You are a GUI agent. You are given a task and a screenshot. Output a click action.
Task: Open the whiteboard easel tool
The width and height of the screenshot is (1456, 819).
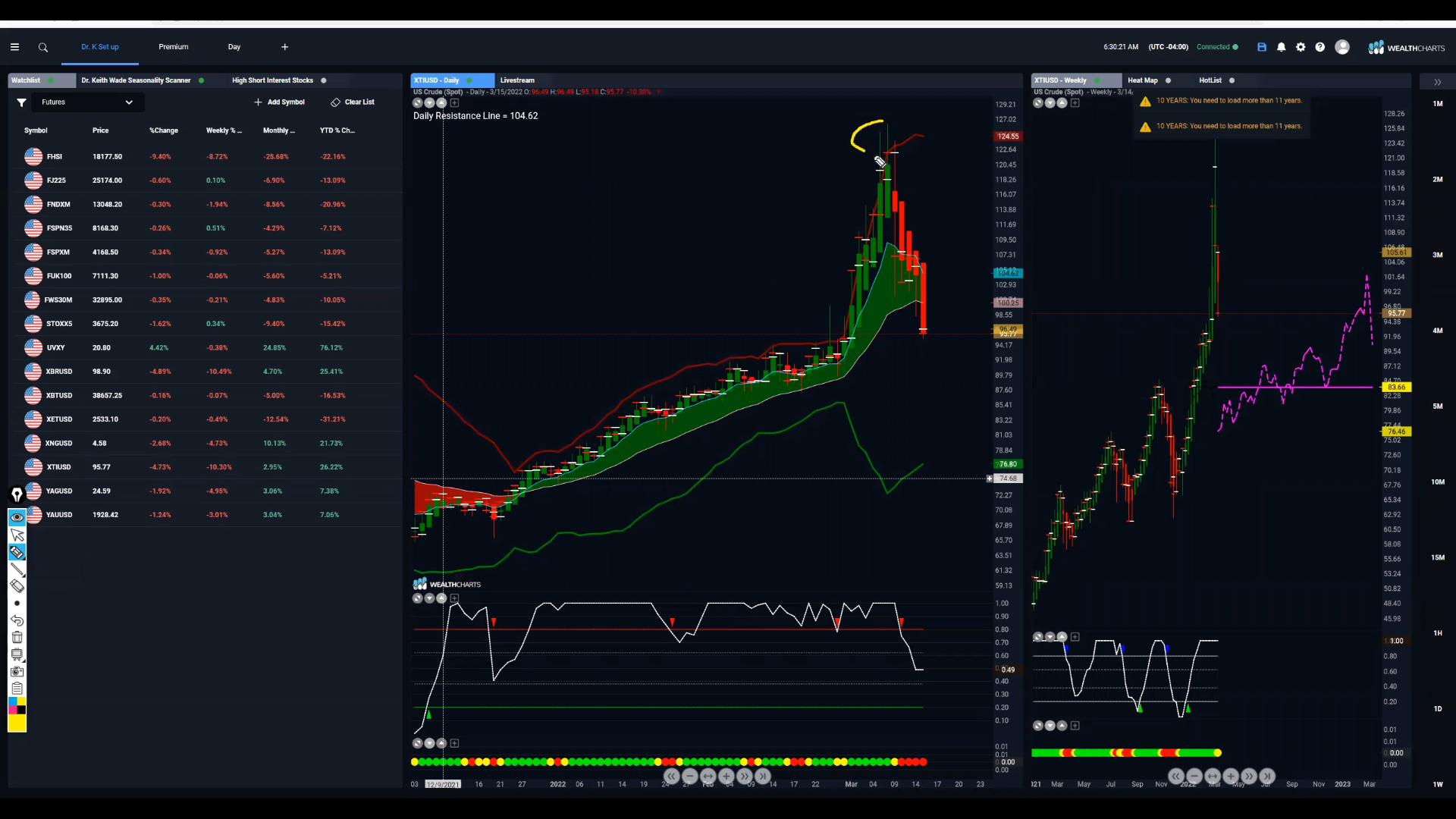pos(17,654)
